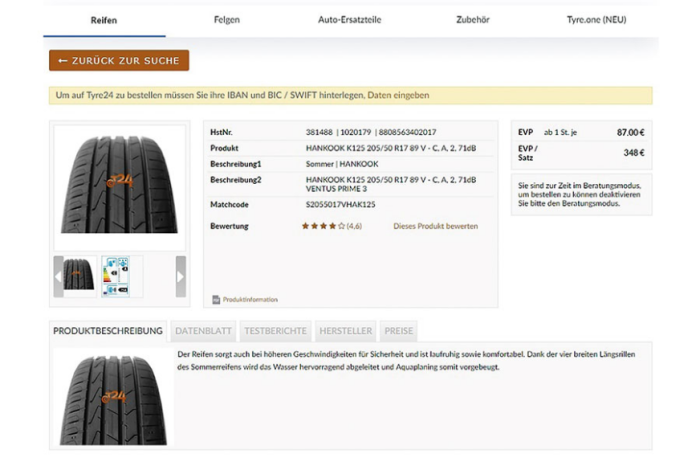700x466 pixels.
Task: Click 'Daten eingeben' in the yellow notice
Action: pos(404,96)
